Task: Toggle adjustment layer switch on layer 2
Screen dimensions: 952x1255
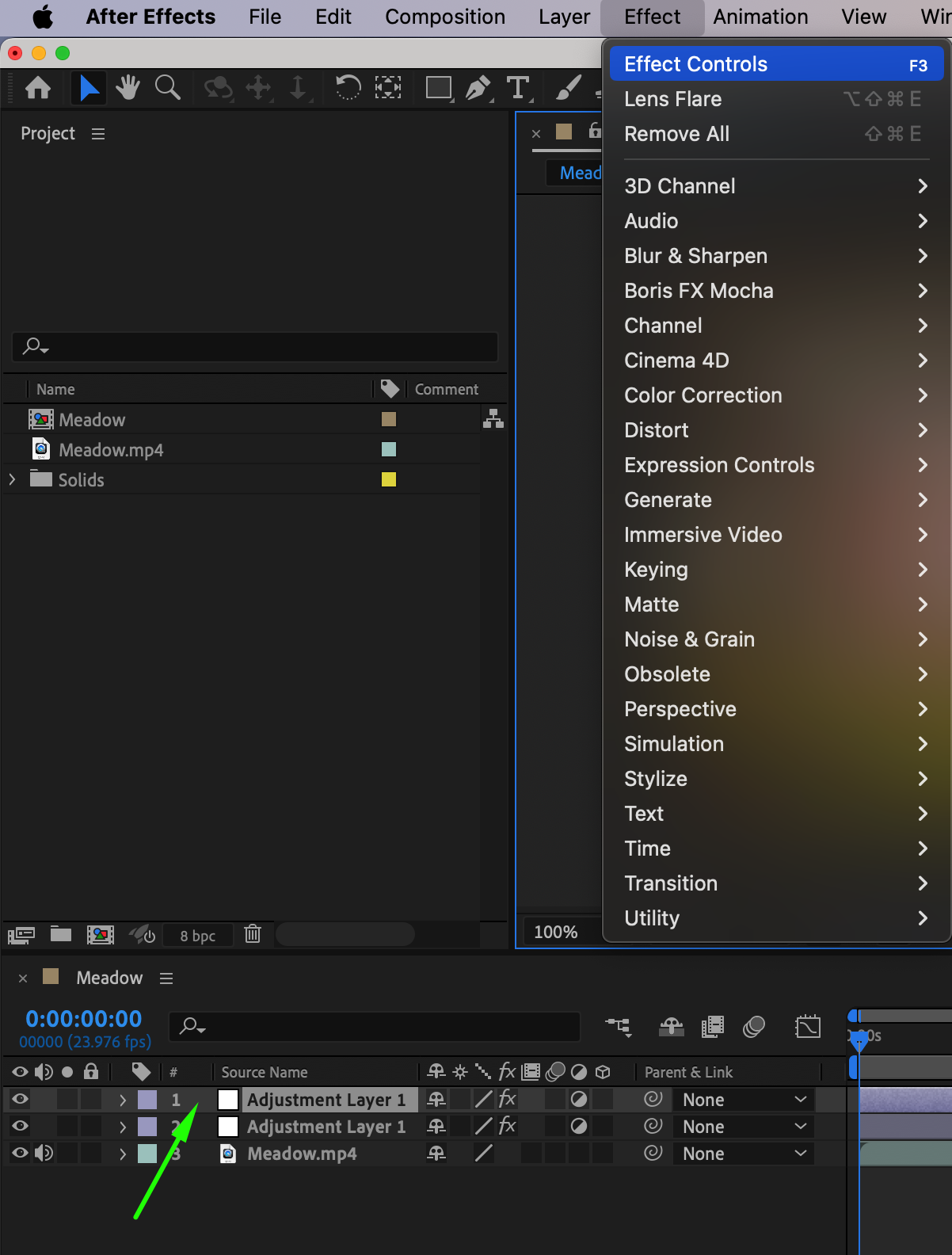Action: [x=579, y=1126]
